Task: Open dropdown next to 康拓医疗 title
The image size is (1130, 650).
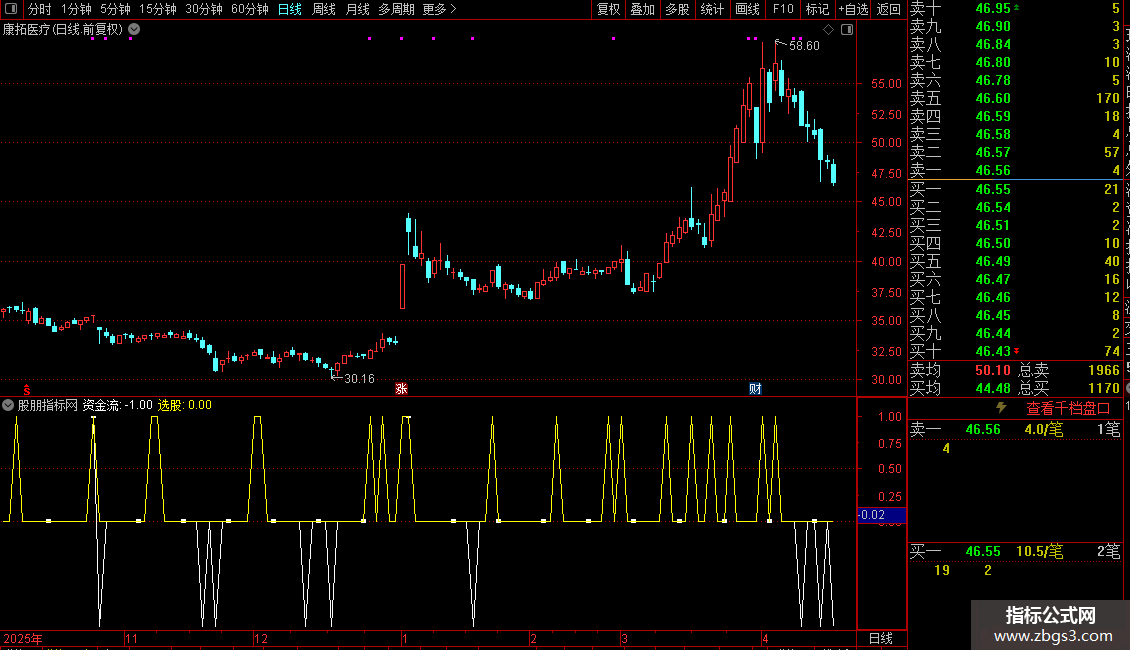Action: click(134, 30)
